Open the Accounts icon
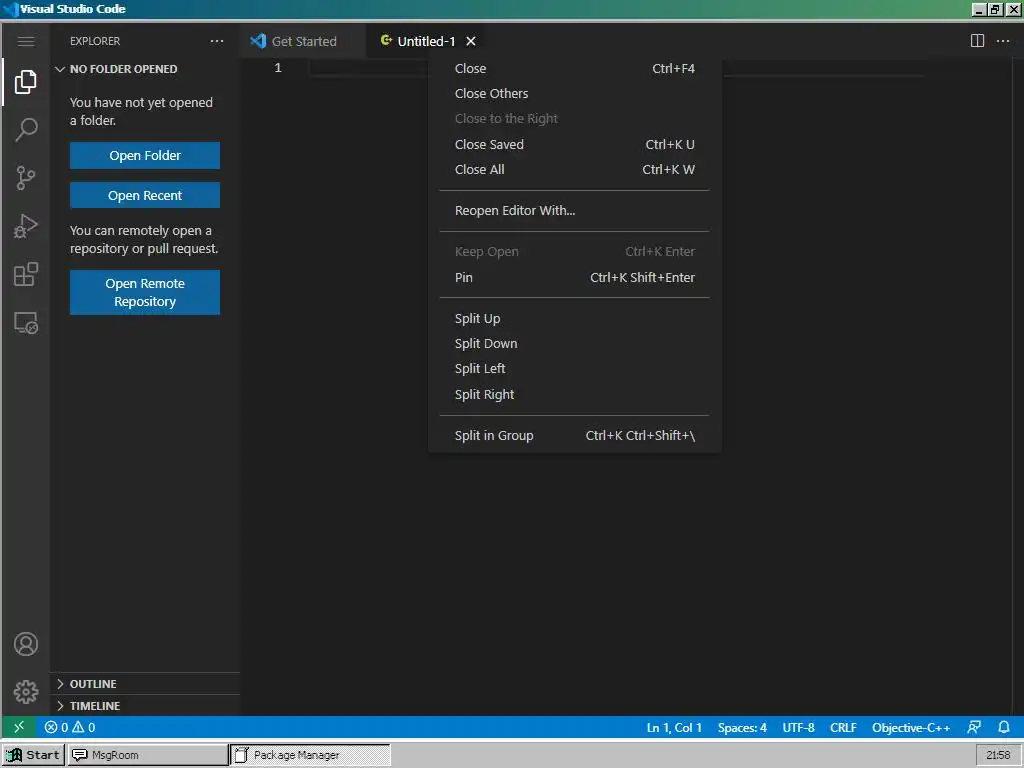The height and width of the screenshot is (768, 1024). click(x=26, y=644)
